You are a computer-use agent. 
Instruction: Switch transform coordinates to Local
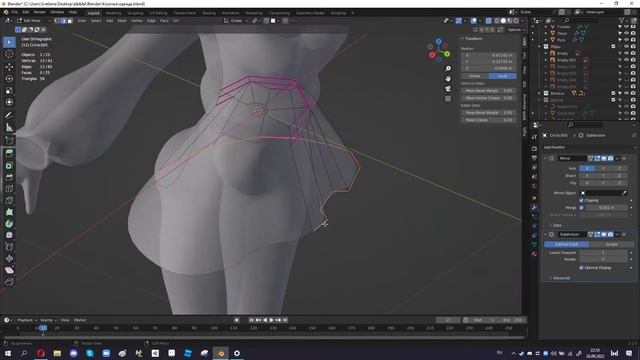pyautogui.click(x=502, y=76)
